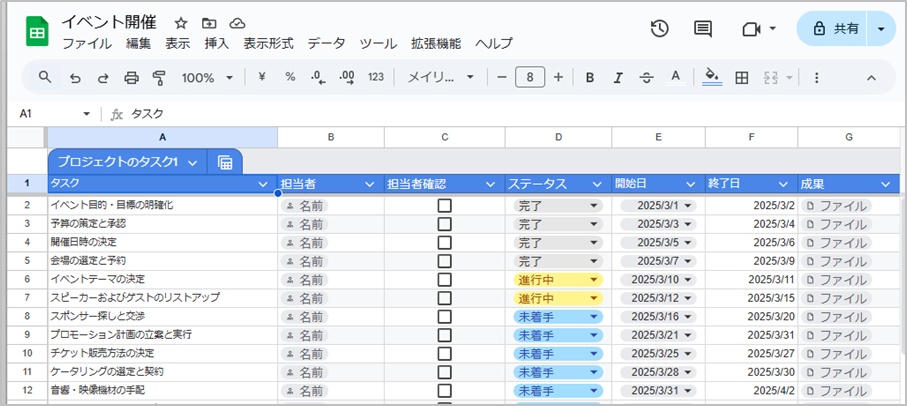907x406 pixels.
Task: Redo the last action
Action: point(102,77)
